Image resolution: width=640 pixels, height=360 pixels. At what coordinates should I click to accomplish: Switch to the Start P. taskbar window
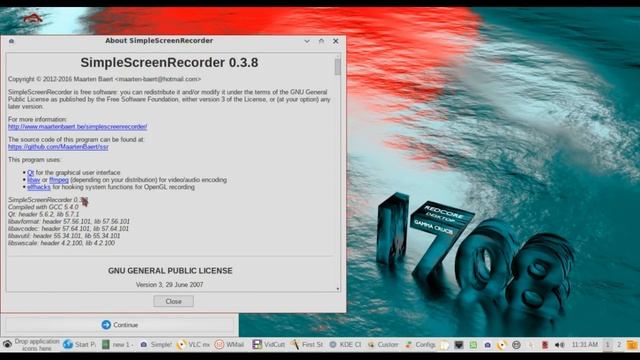coord(80,344)
